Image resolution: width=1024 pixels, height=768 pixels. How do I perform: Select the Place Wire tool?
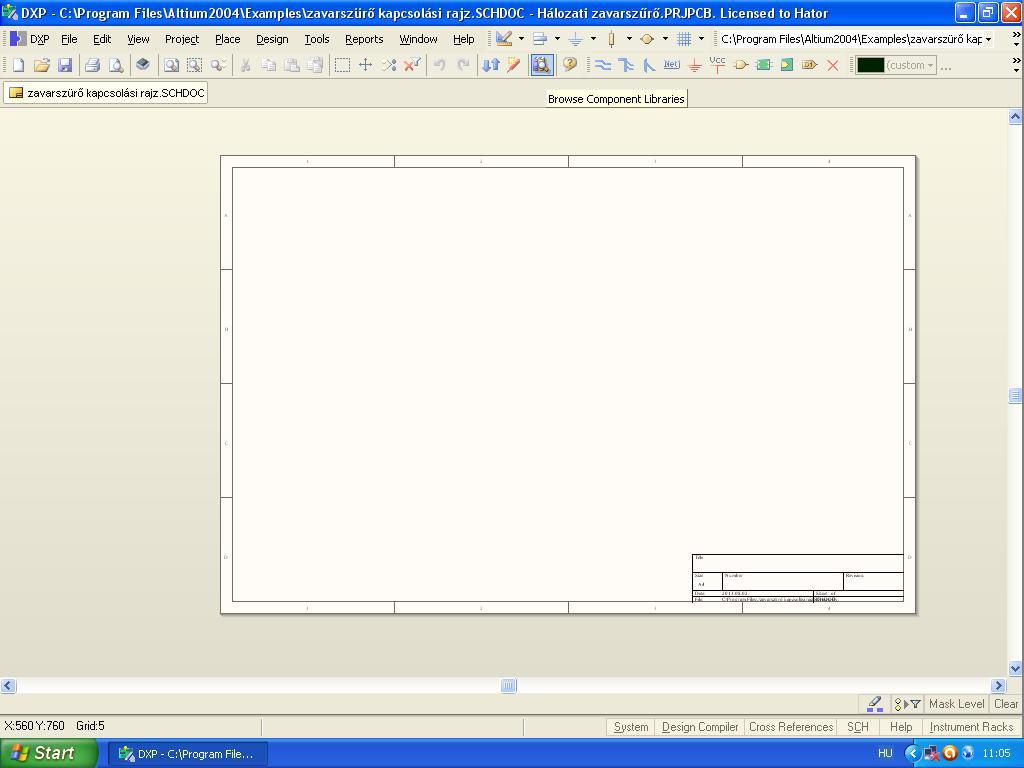tap(603, 65)
